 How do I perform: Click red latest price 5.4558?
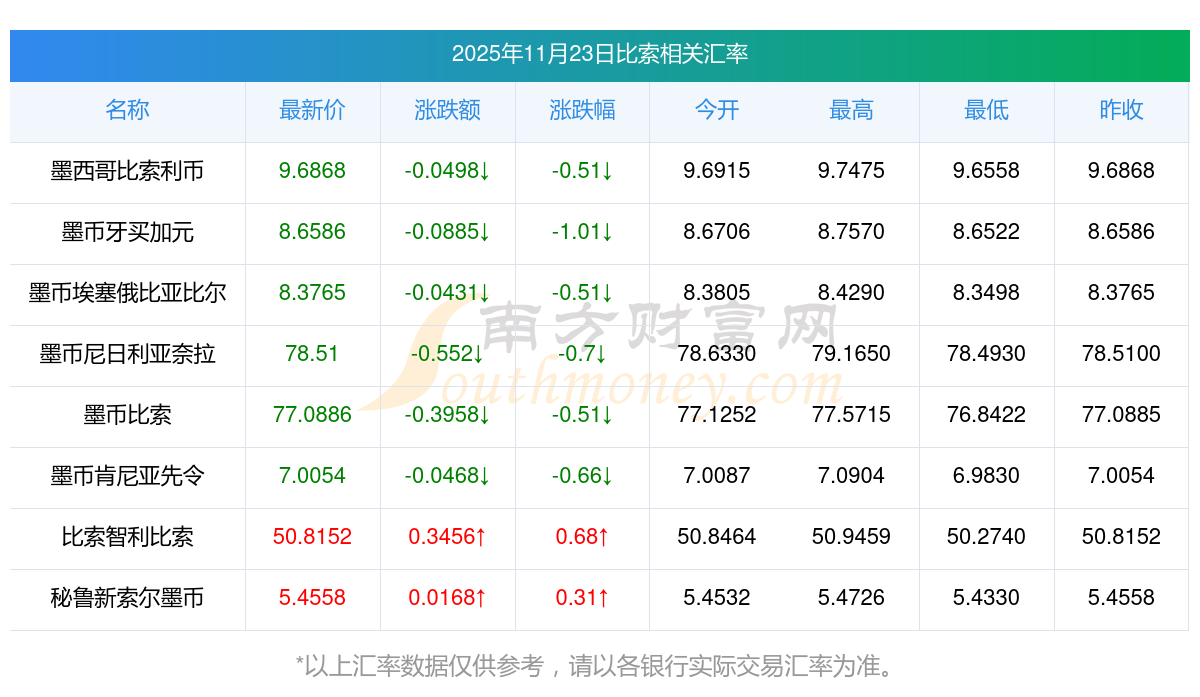[x=313, y=598]
